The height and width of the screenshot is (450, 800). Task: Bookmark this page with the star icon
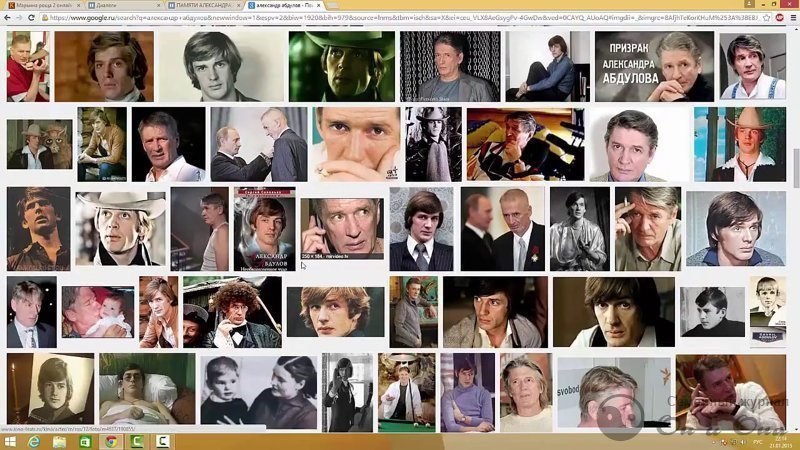(x=766, y=17)
